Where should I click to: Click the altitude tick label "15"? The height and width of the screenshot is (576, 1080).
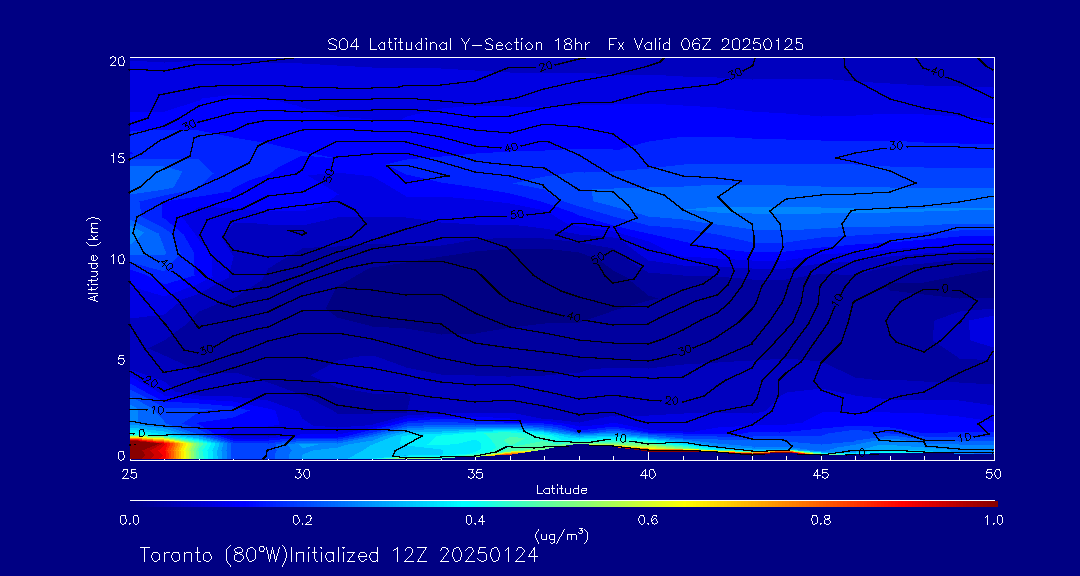[118, 158]
